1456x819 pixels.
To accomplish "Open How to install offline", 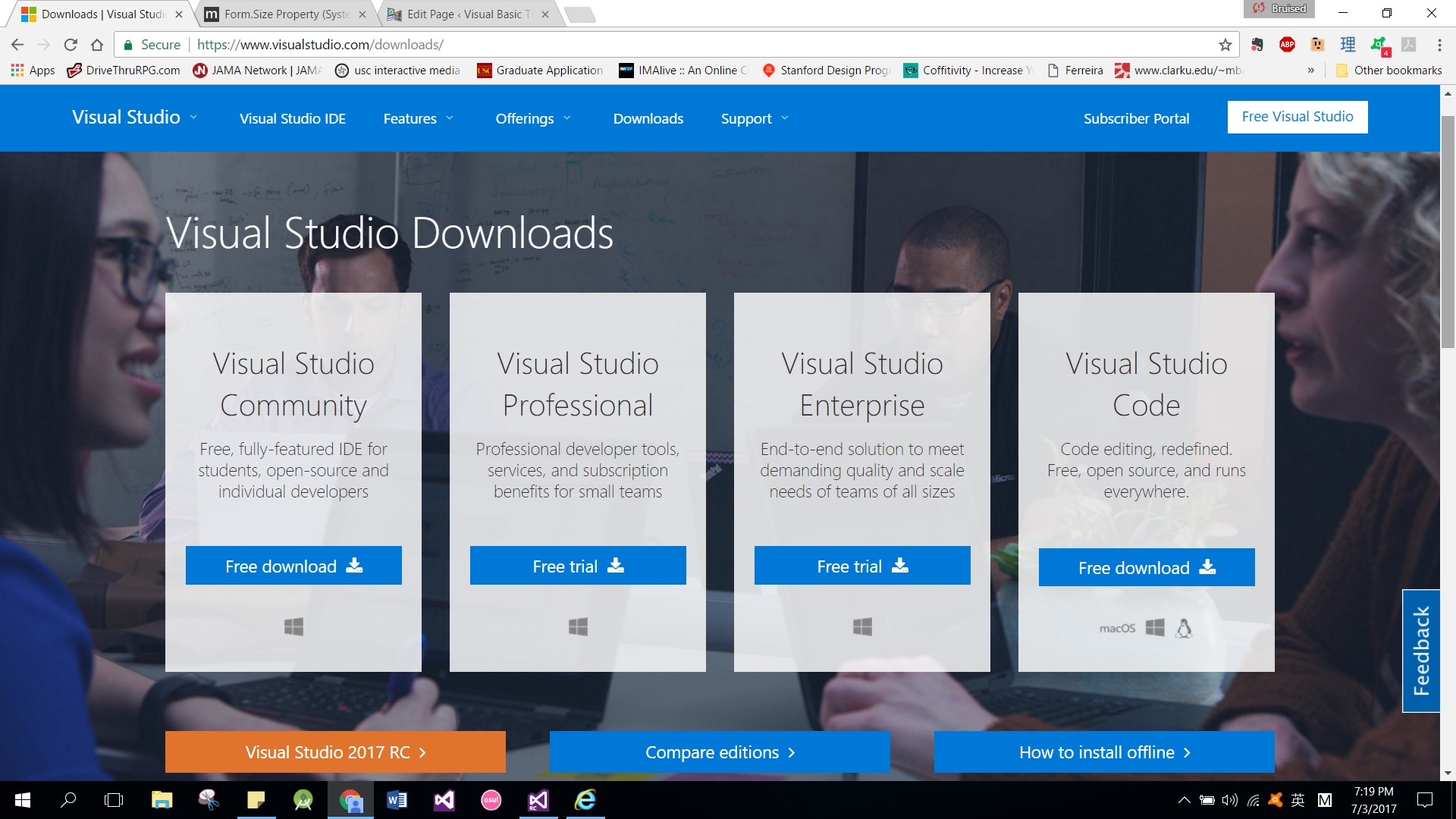I will (x=1104, y=752).
